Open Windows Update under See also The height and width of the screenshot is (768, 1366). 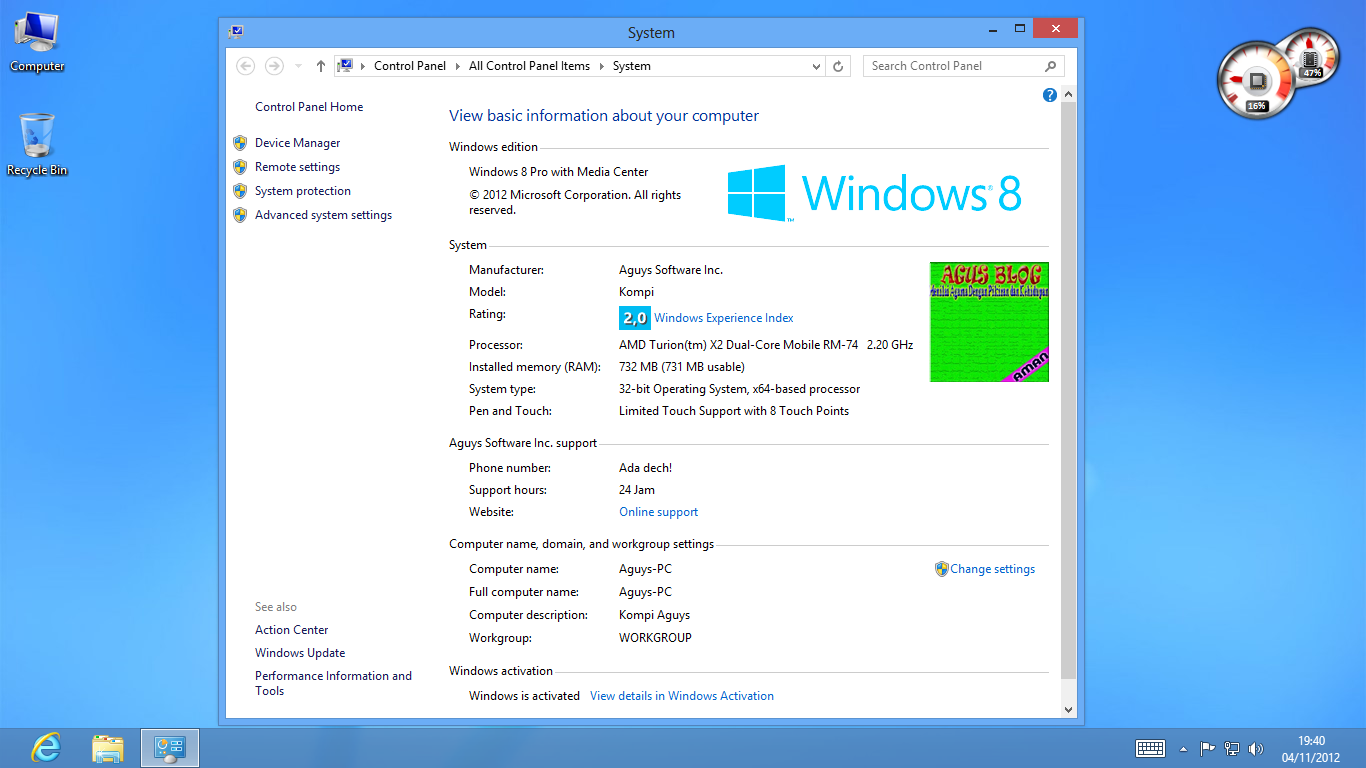[300, 653]
